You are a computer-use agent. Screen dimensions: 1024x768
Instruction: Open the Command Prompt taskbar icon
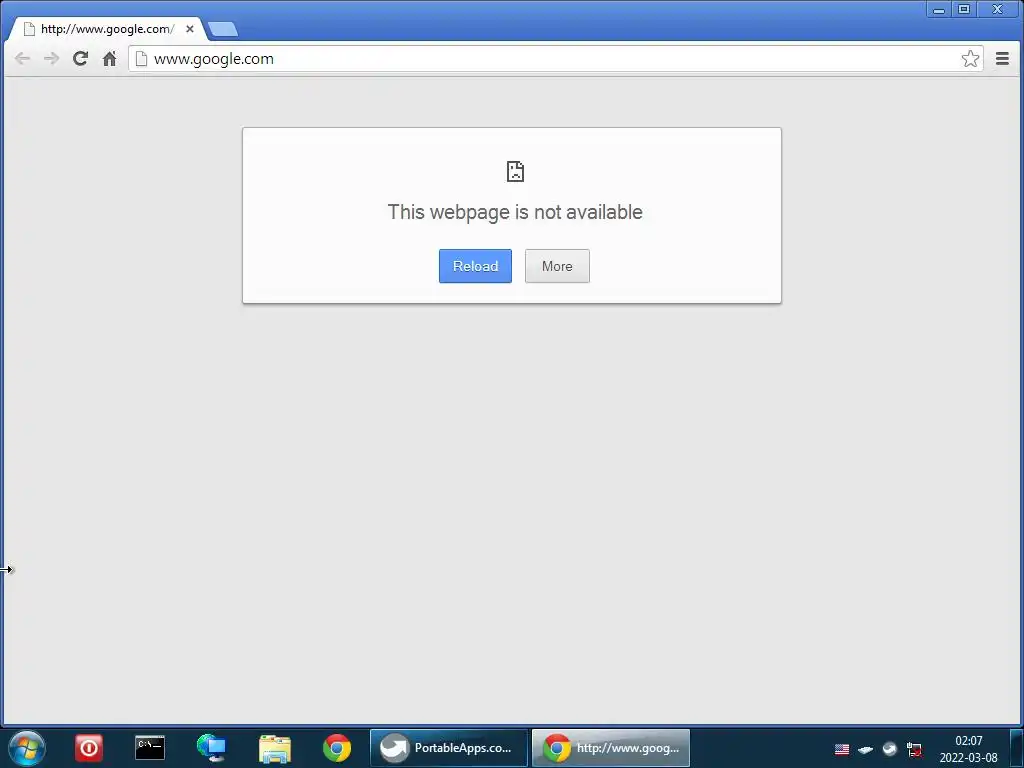(x=150, y=748)
